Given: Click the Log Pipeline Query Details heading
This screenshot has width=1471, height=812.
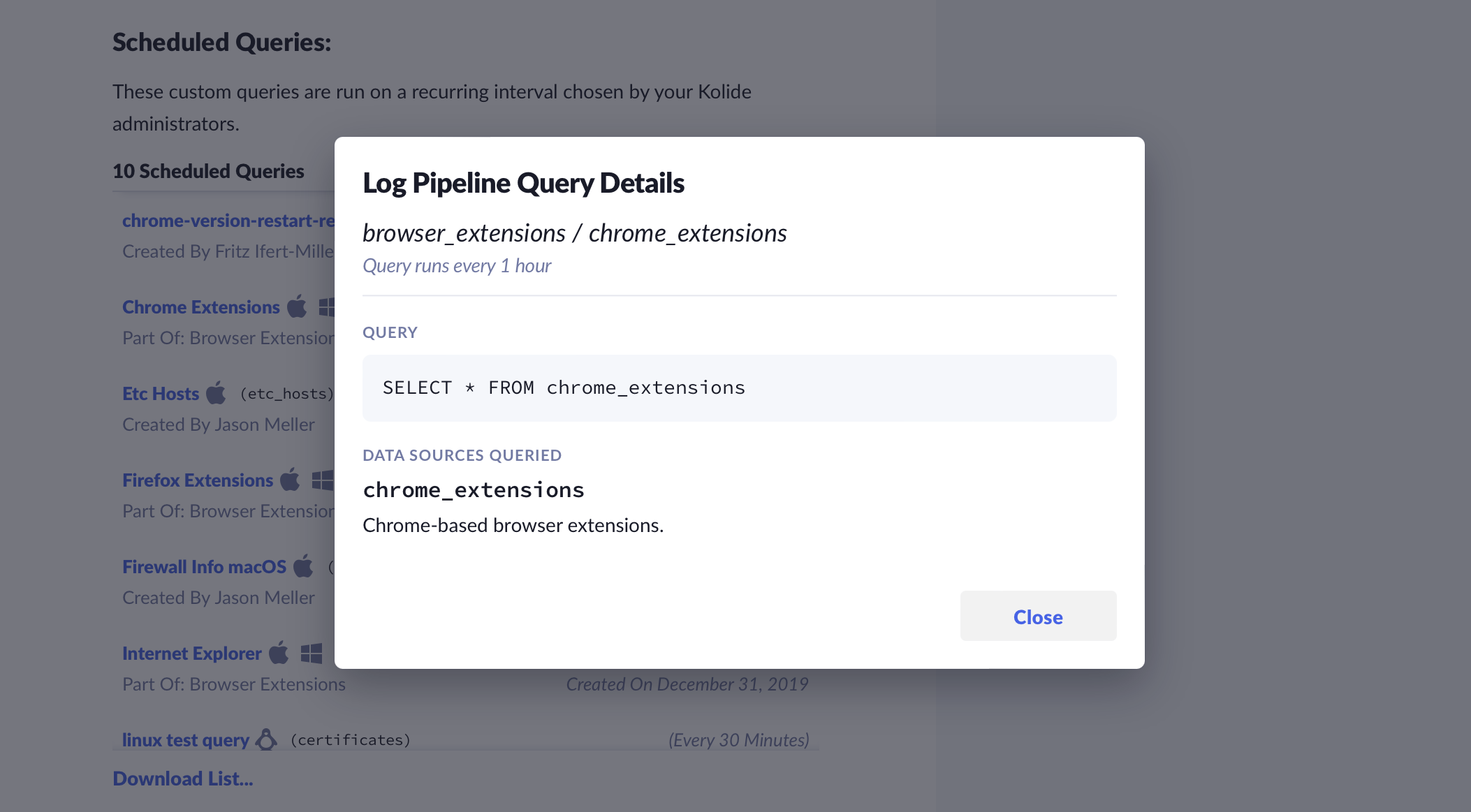Looking at the screenshot, I should 523,183.
